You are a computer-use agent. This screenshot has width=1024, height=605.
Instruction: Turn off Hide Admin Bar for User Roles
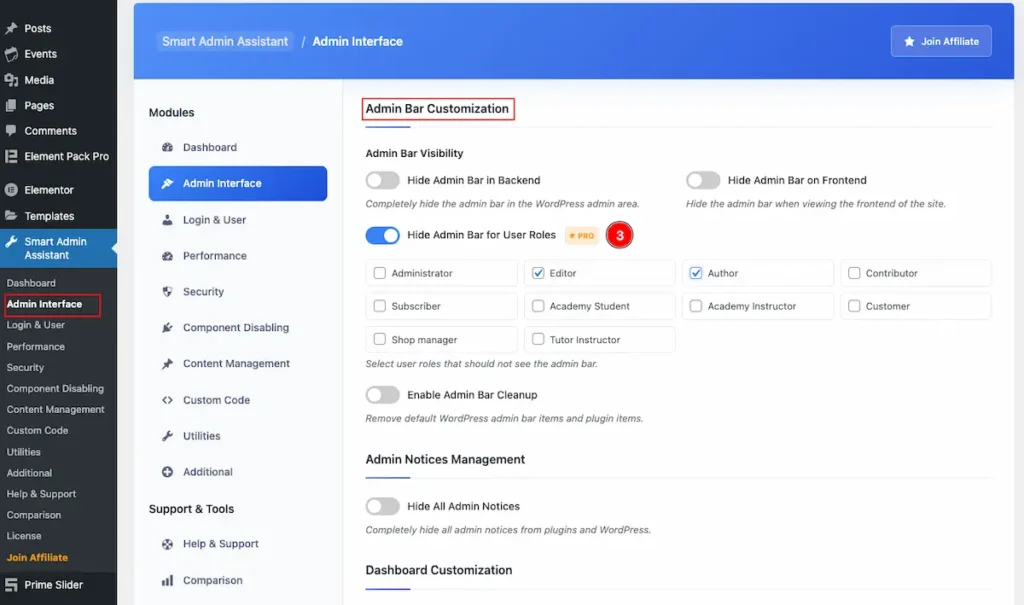click(x=383, y=235)
